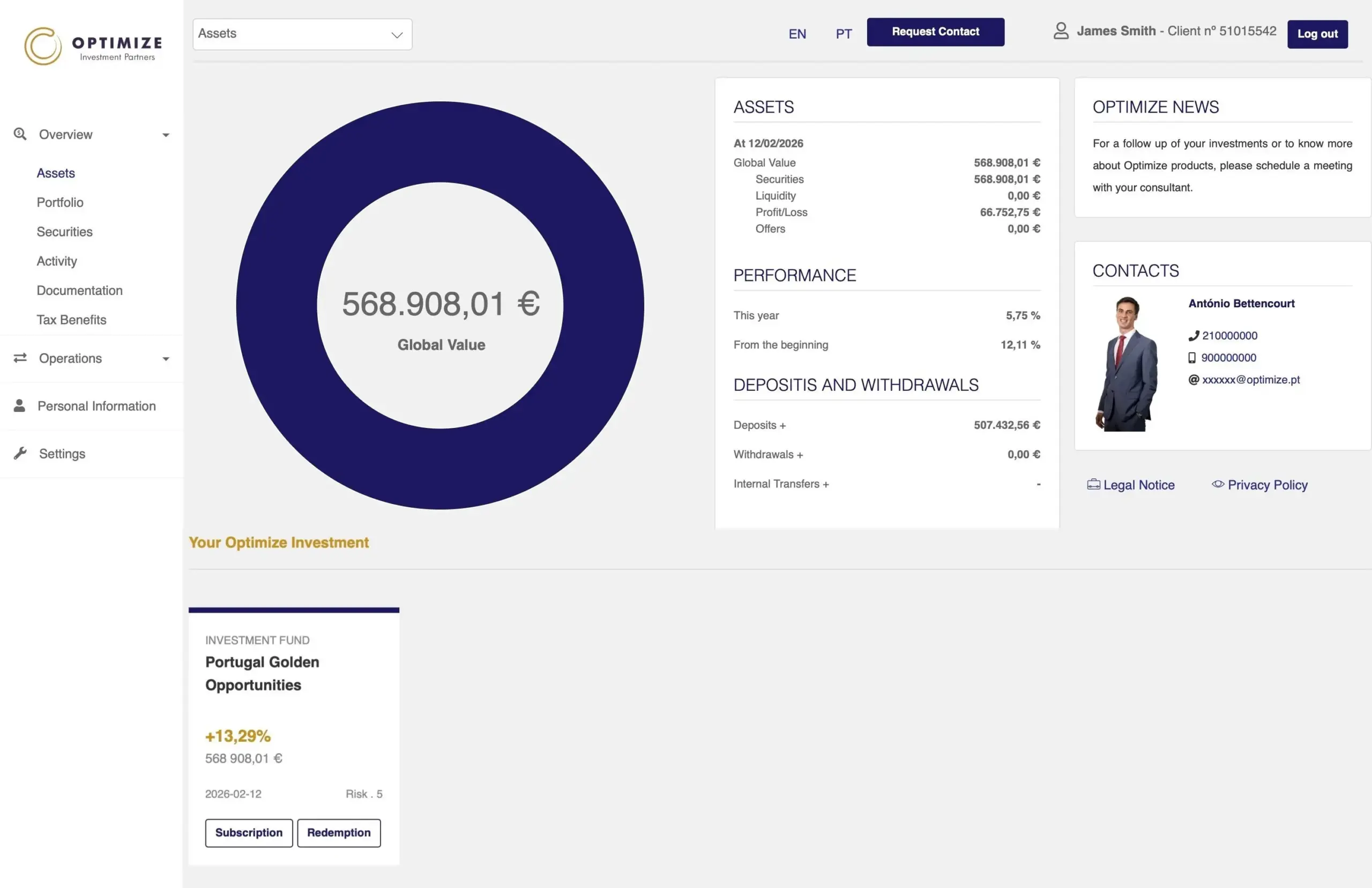The image size is (1372, 888).
Task: Click the Operations swap arrows icon
Action: click(20, 358)
